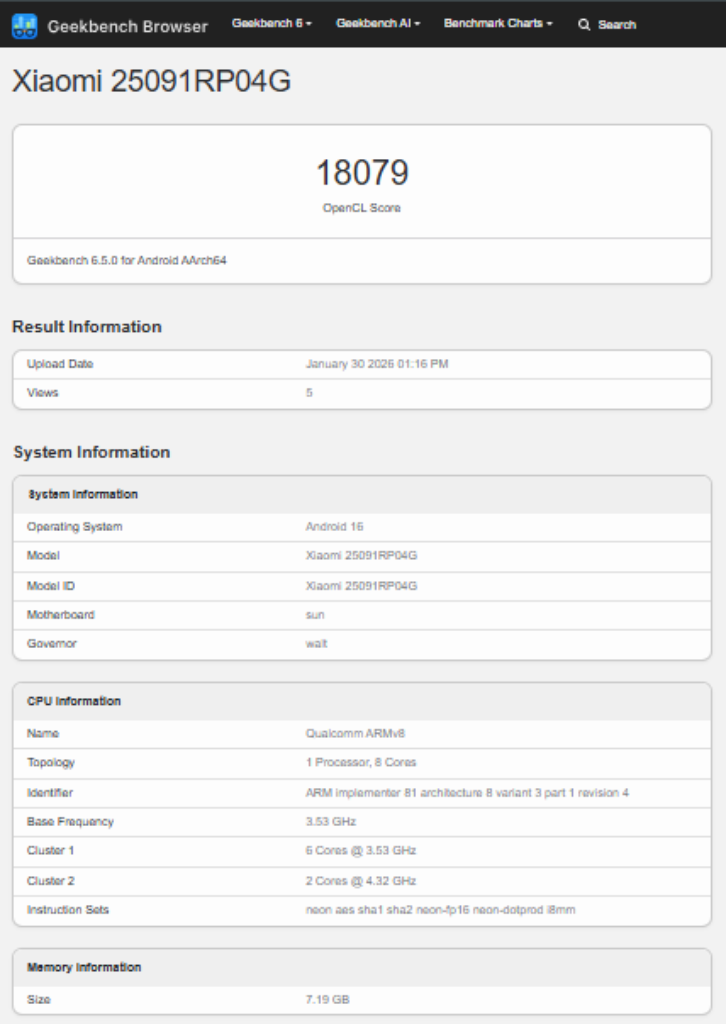Open the Geekbench AI dropdown

(x=377, y=21)
